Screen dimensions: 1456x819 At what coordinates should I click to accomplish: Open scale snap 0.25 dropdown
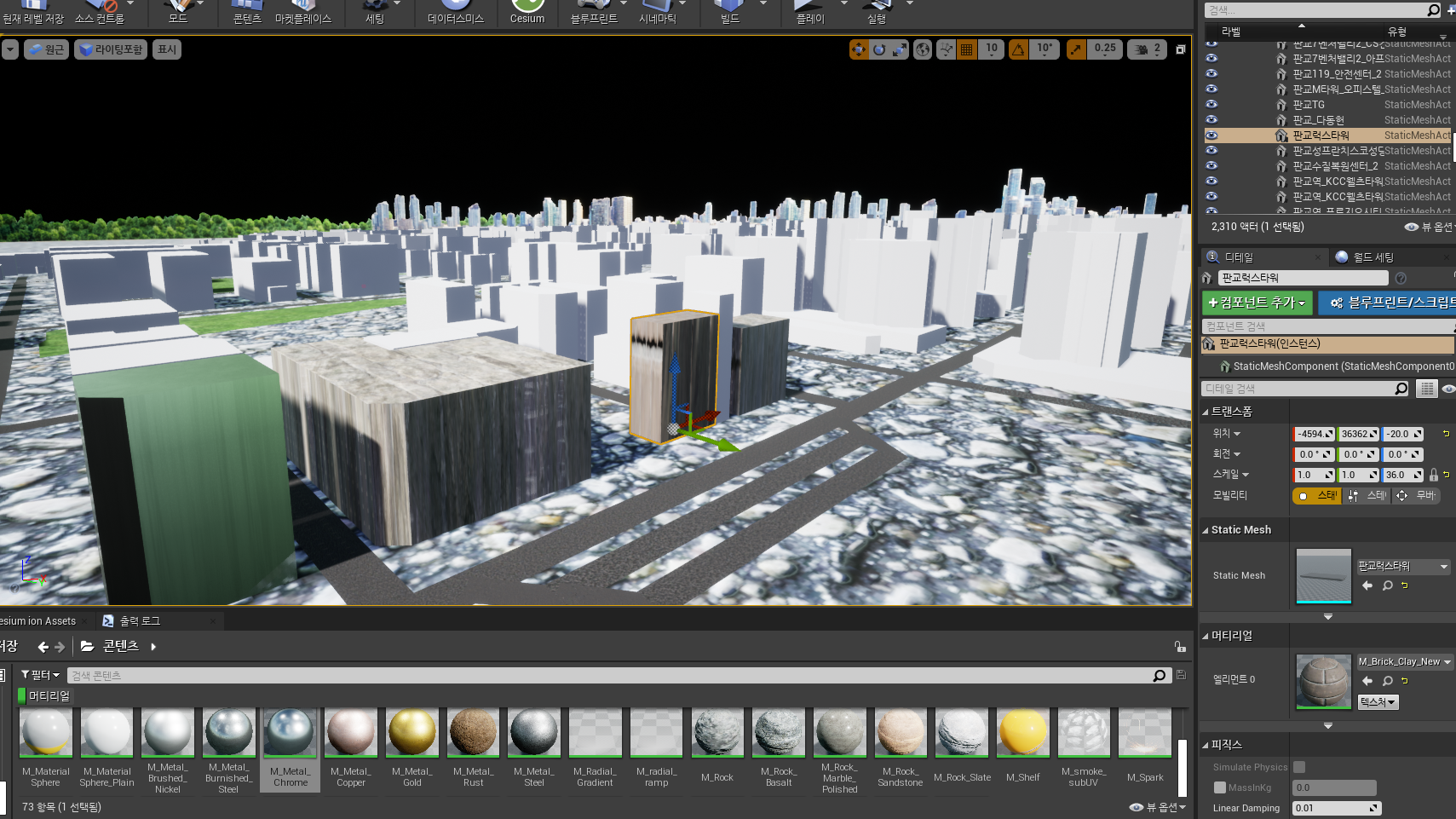[x=1105, y=49]
